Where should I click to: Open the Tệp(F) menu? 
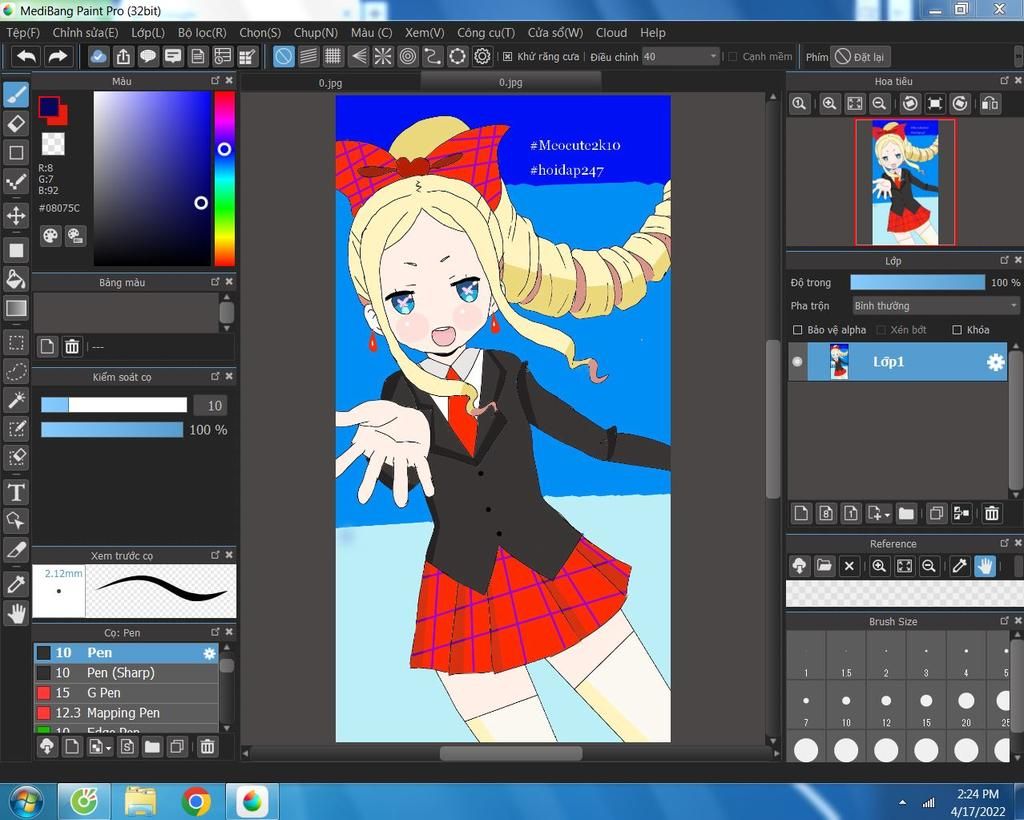[23, 33]
